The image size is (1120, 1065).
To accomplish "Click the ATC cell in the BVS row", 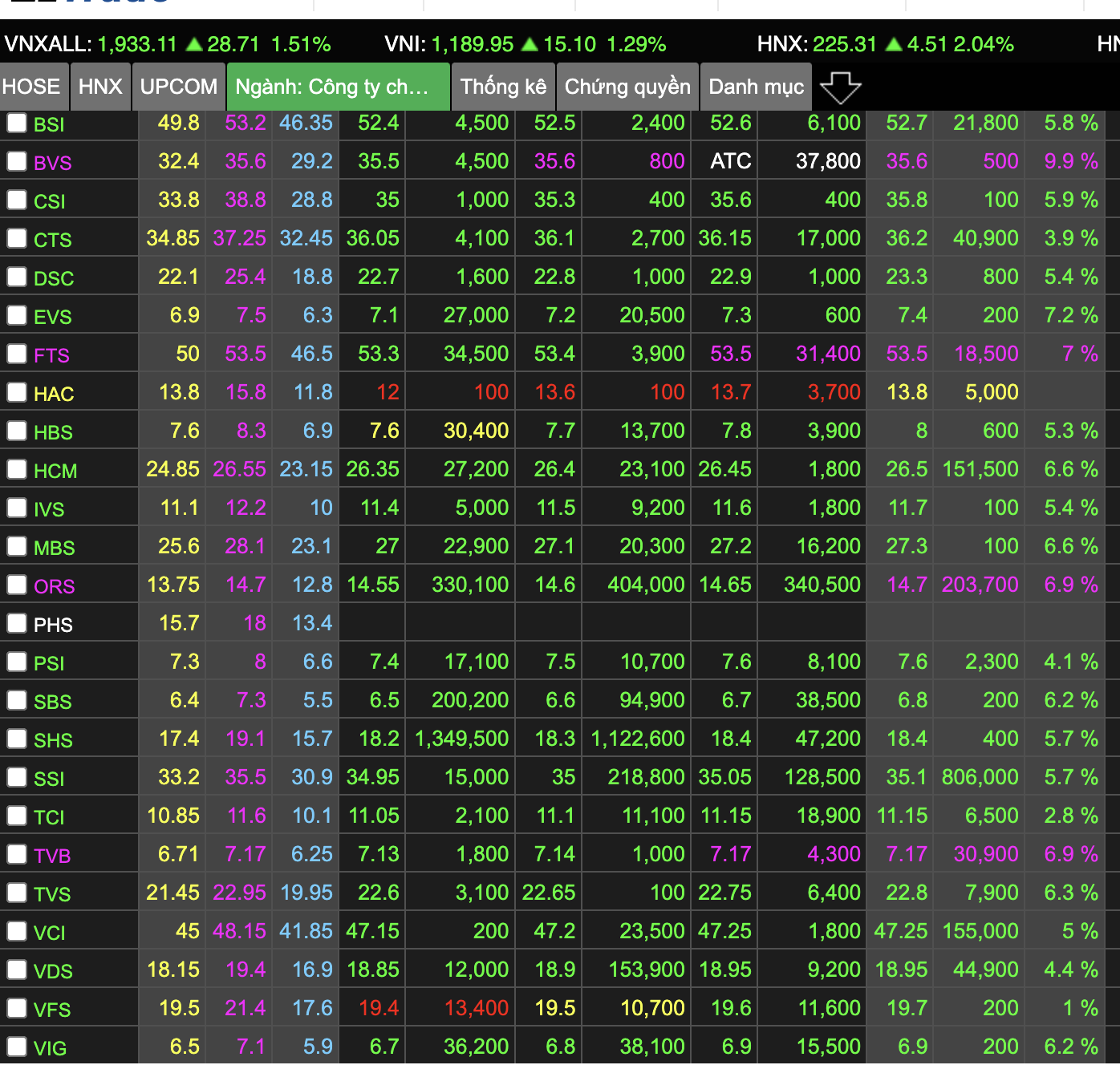I will click(731, 161).
